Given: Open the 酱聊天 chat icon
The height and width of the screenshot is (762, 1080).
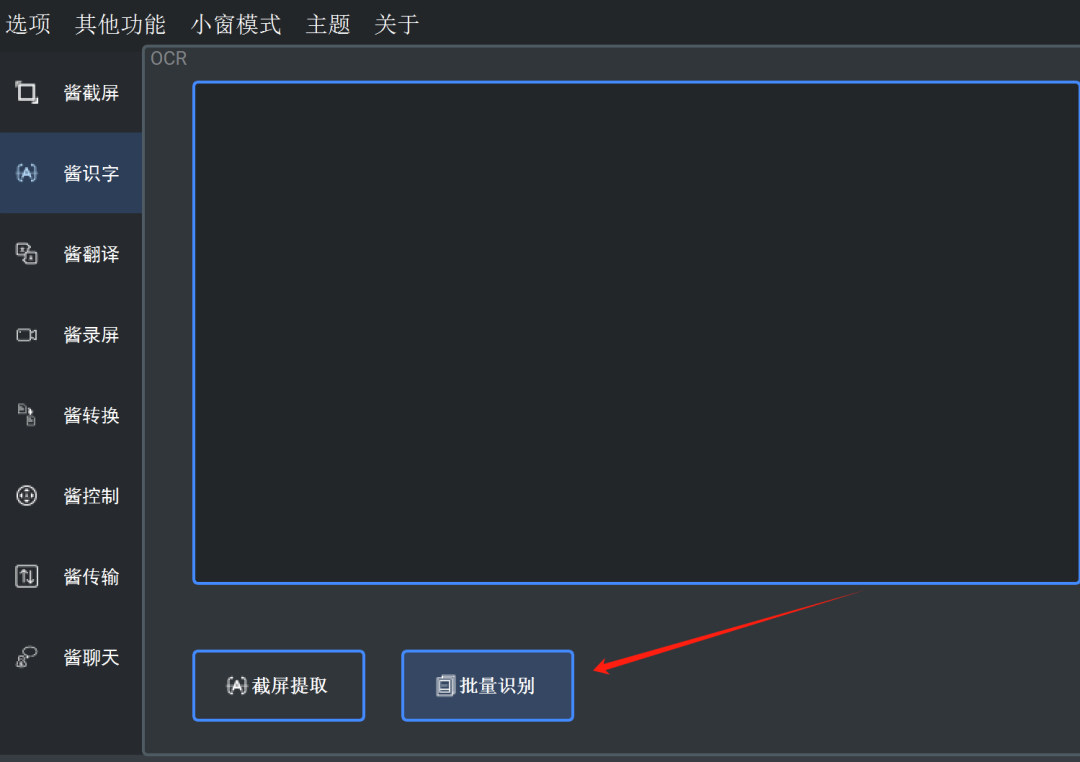Looking at the screenshot, I should pos(27,657).
